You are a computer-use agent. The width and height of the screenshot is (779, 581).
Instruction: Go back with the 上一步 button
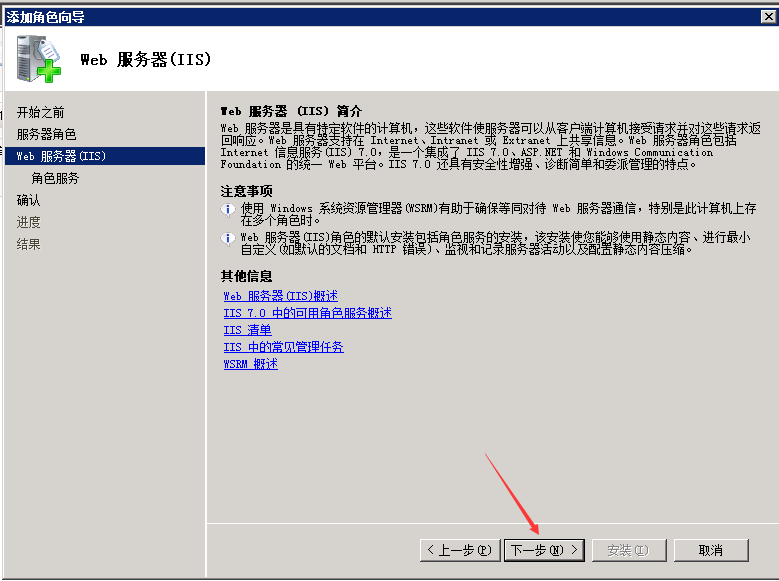459,550
